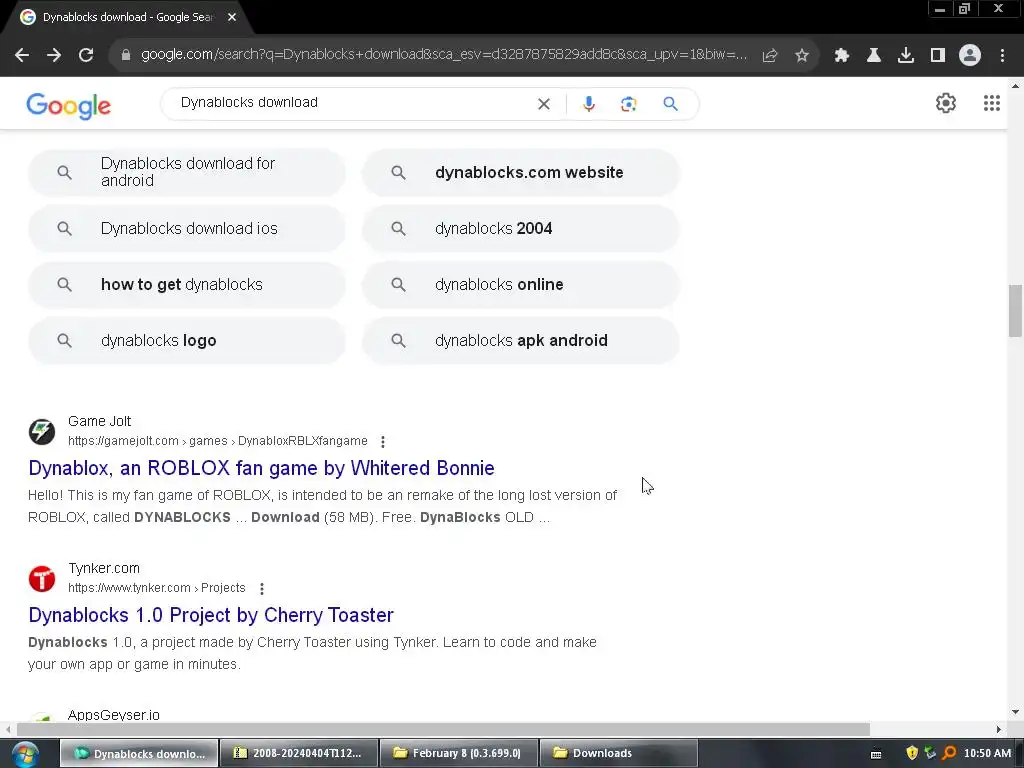This screenshot has height=768, width=1024.
Task: Click the Game Jolt site favicon
Action: point(42,432)
